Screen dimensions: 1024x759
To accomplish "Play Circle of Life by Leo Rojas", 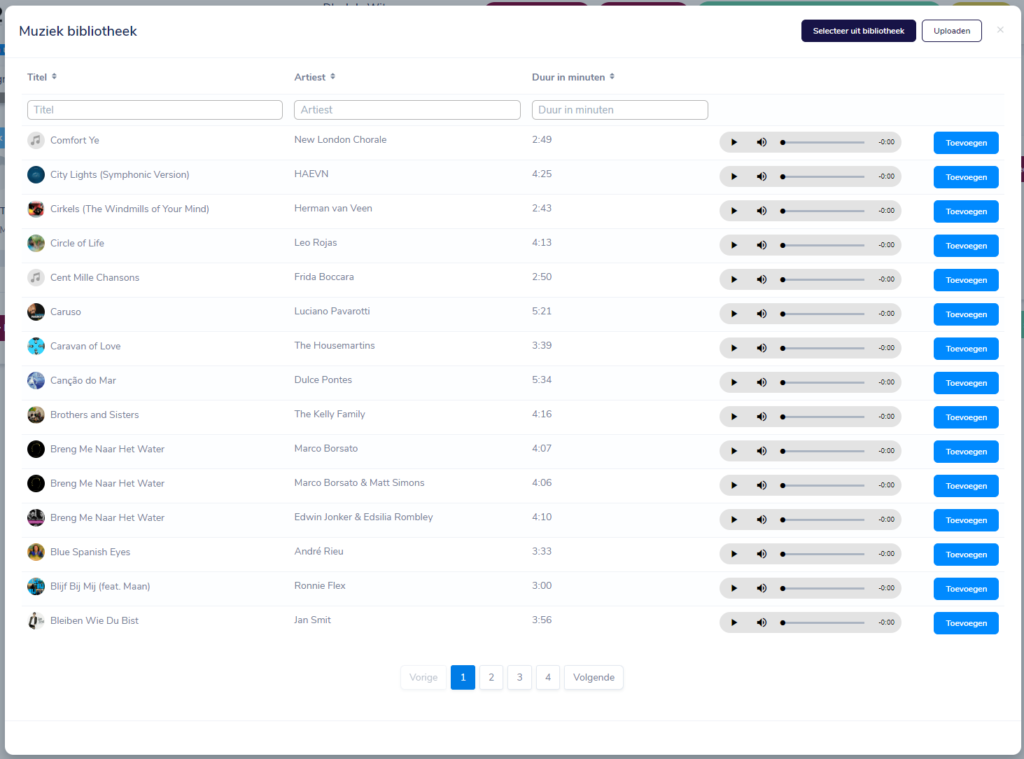I will click(x=734, y=245).
